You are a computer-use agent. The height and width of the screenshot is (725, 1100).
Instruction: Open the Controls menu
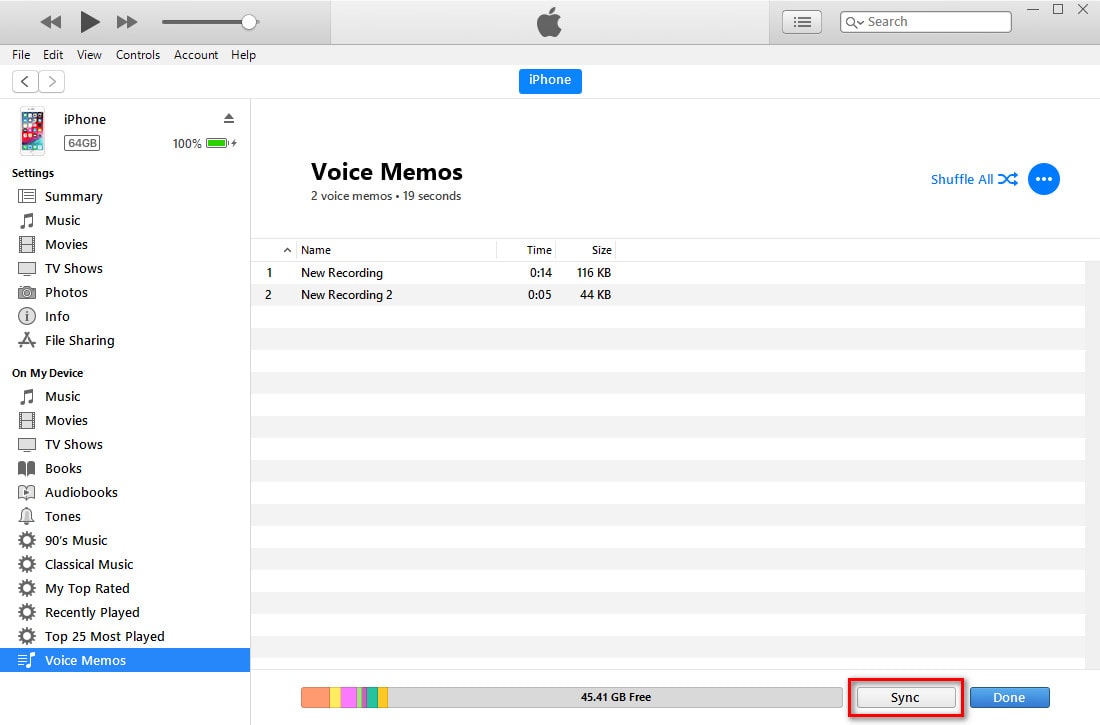tap(138, 55)
